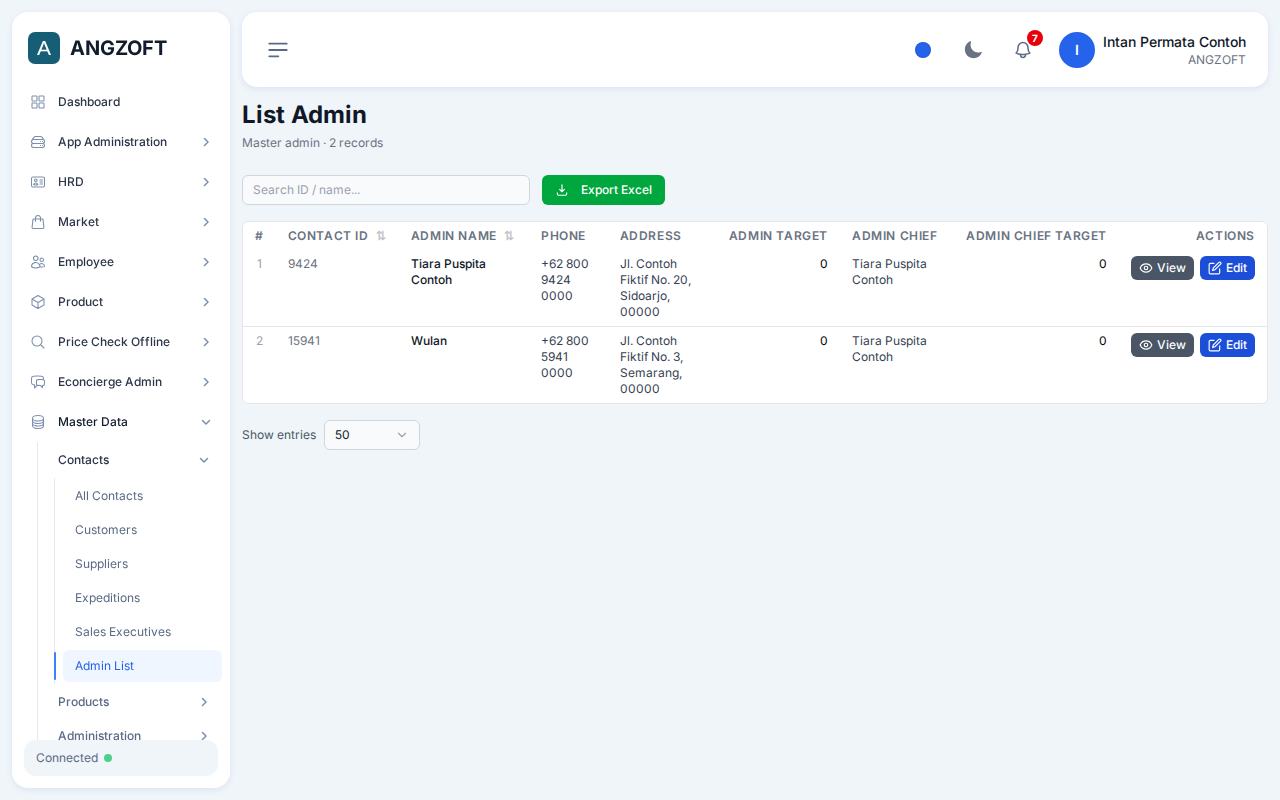Image resolution: width=1280 pixels, height=800 pixels.
Task: Edit the Wulan admin record
Action: point(1227,345)
